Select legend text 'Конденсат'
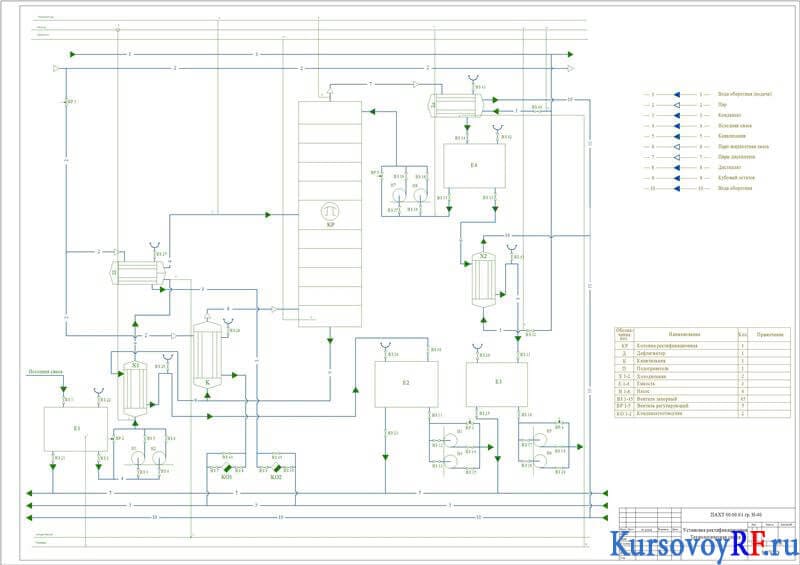This screenshot has width=800, height=565. click(730, 115)
